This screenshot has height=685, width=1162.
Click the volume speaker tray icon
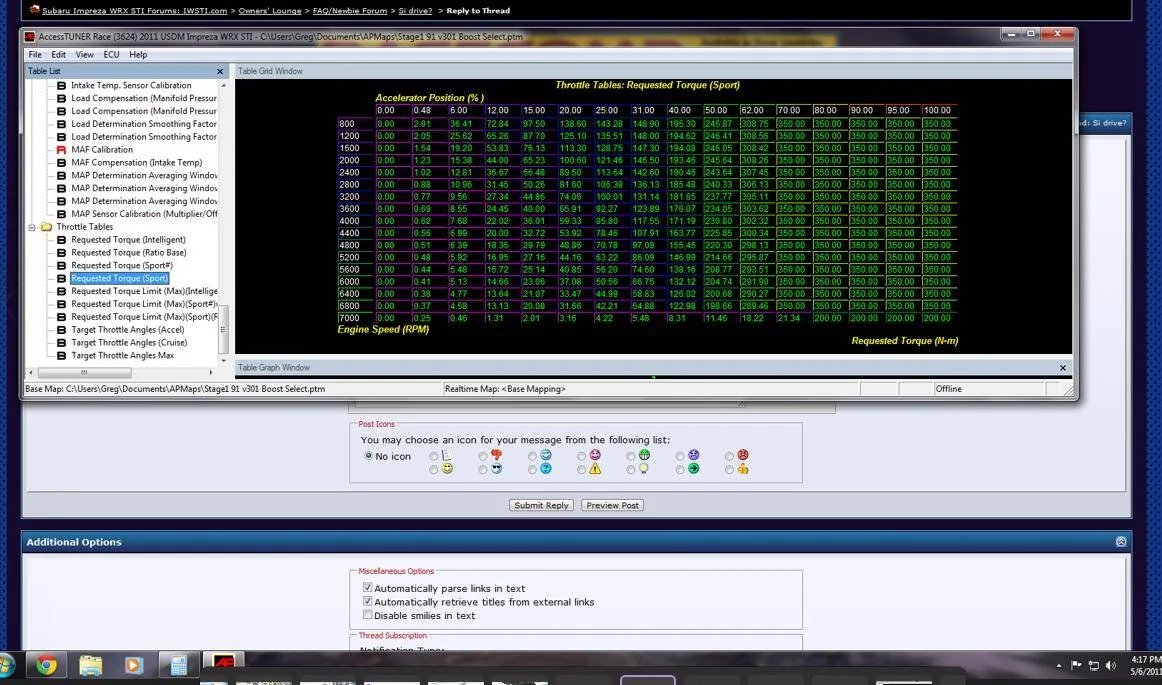coord(1110,666)
